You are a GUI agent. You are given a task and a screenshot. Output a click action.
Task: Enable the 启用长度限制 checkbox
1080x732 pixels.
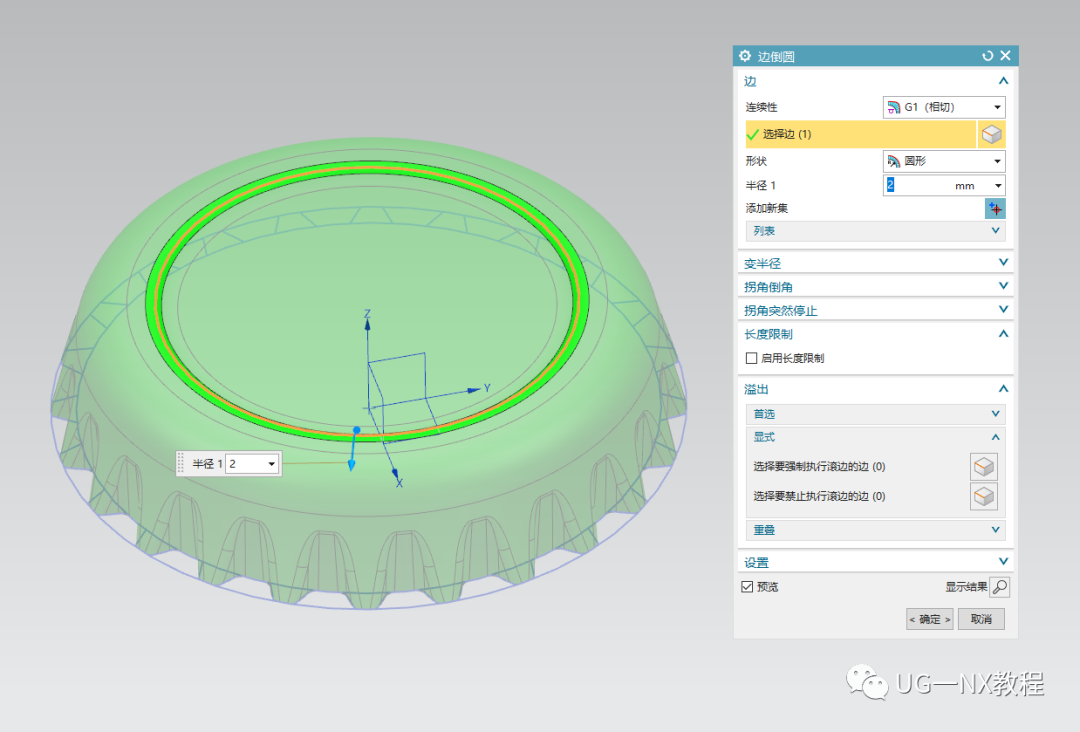click(x=751, y=358)
